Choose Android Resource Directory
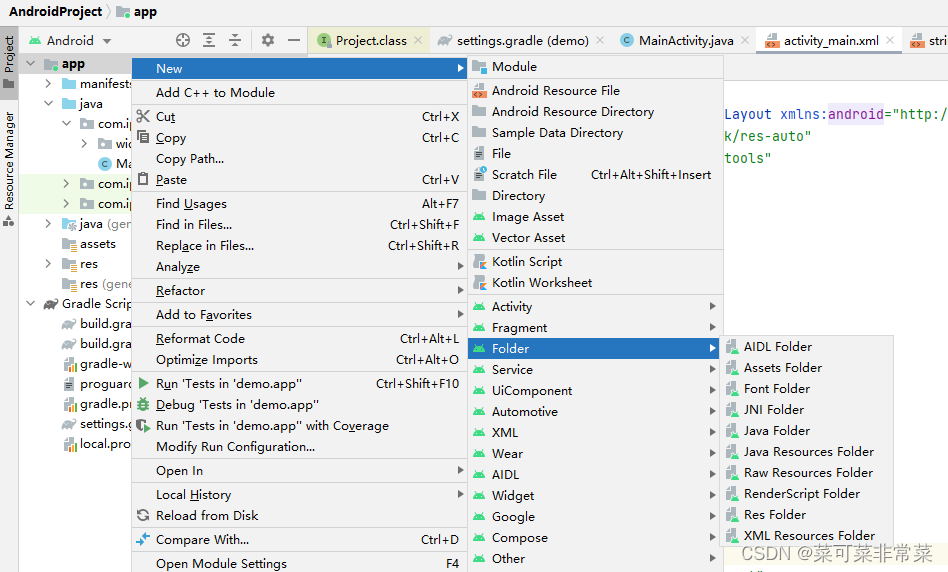The image size is (948, 572). click(x=596, y=112)
